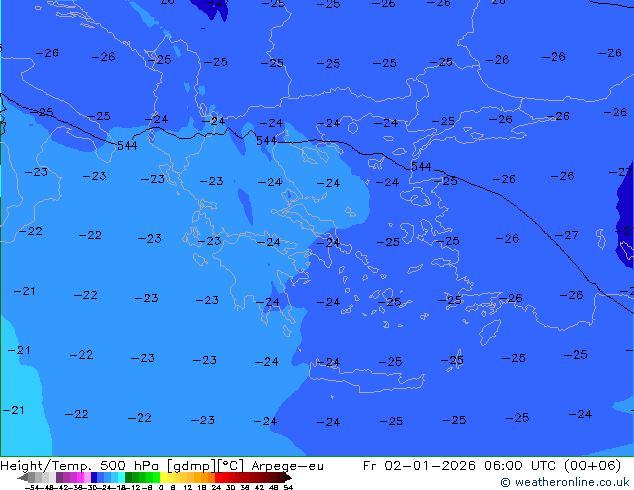The width and height of the screenshot is (634, 490).
Task: Click the '54' maximum value under the color scale
Action: pos(288,487)
